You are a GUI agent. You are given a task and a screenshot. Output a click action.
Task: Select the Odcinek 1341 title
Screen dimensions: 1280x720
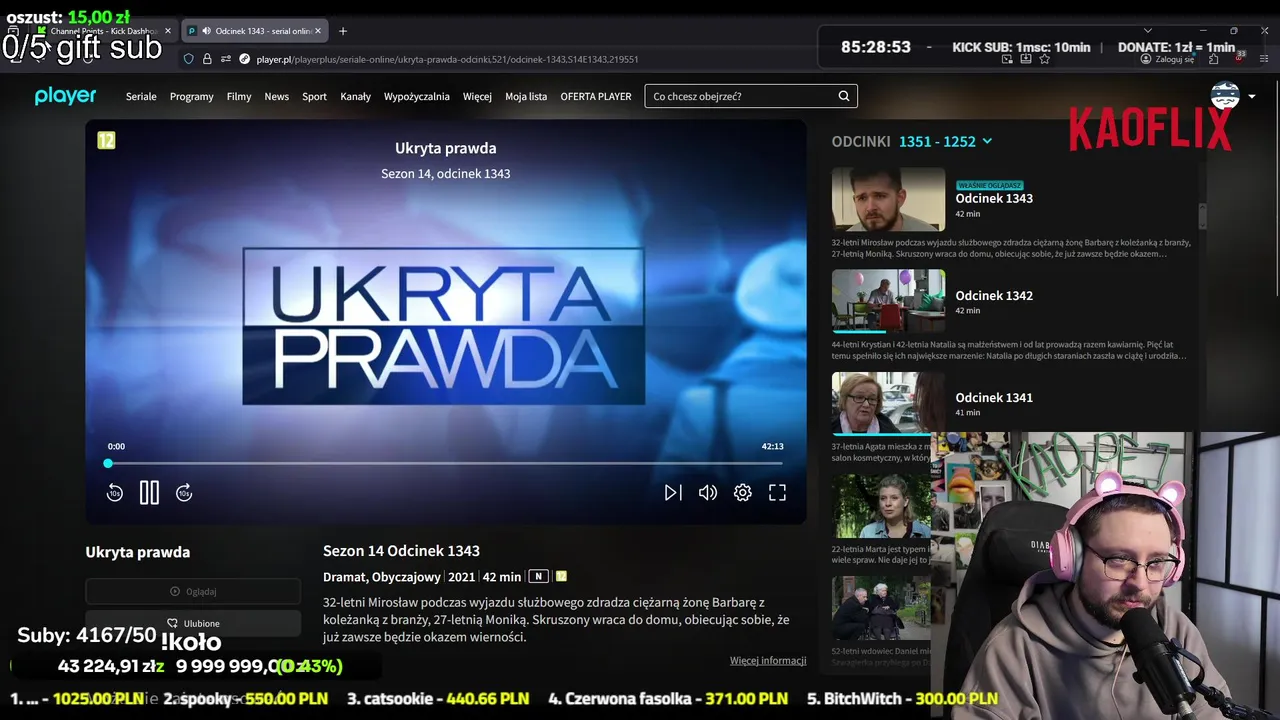point(994,397)
